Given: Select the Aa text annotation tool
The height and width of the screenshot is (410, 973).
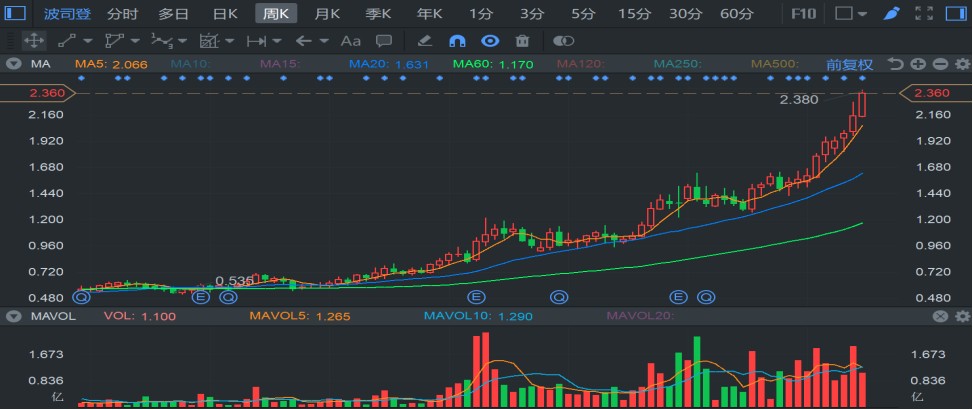Looking at the screenshot, I should 351,42.
